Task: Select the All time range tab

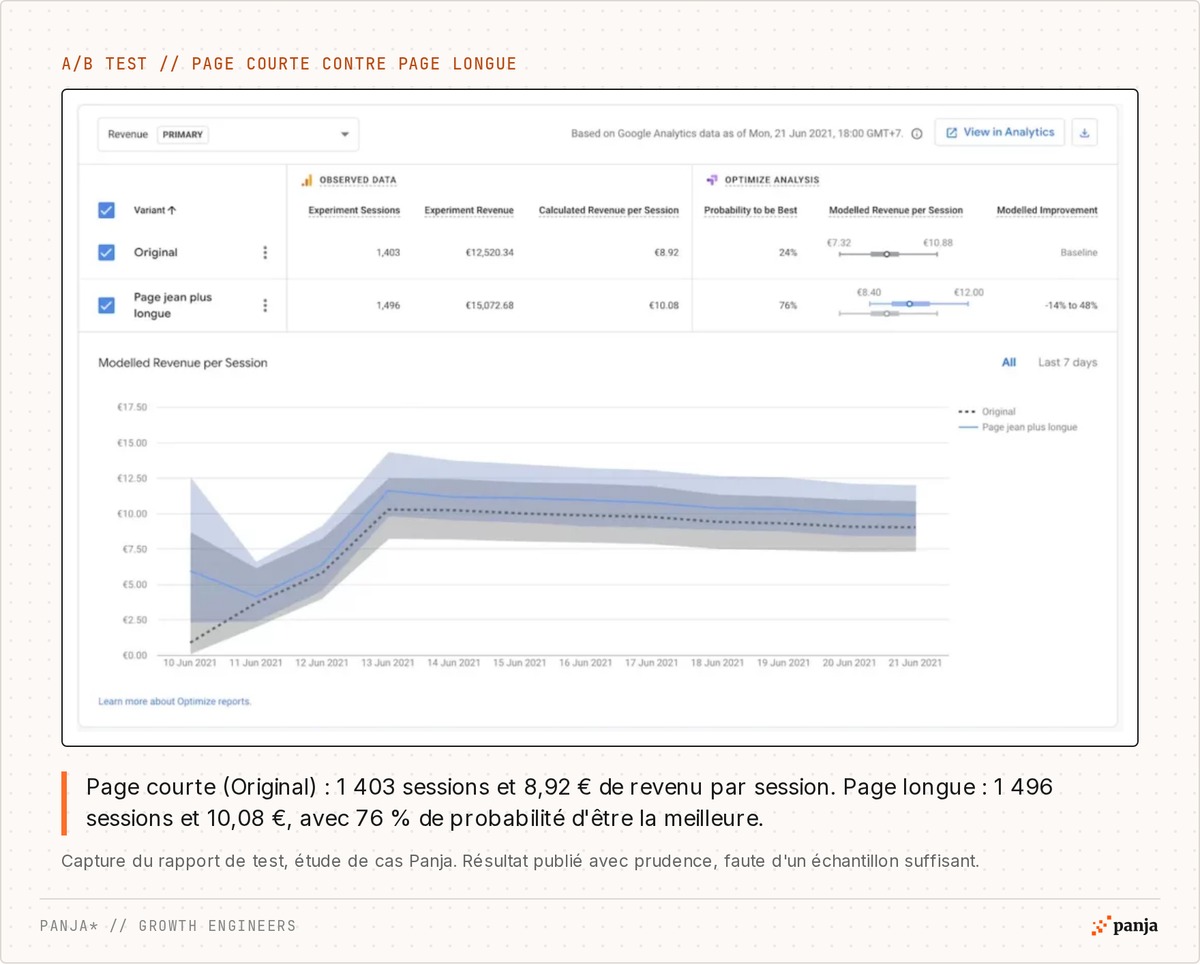Action: [x=1009, y=362]
